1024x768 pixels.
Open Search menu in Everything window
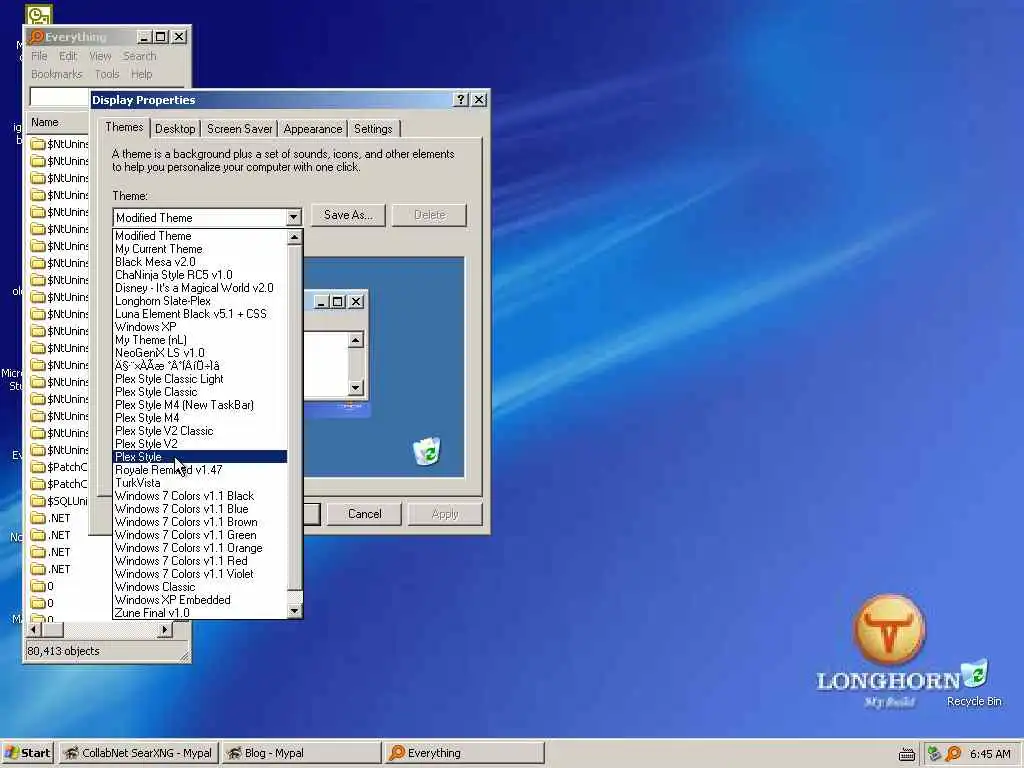pos(140,56)
